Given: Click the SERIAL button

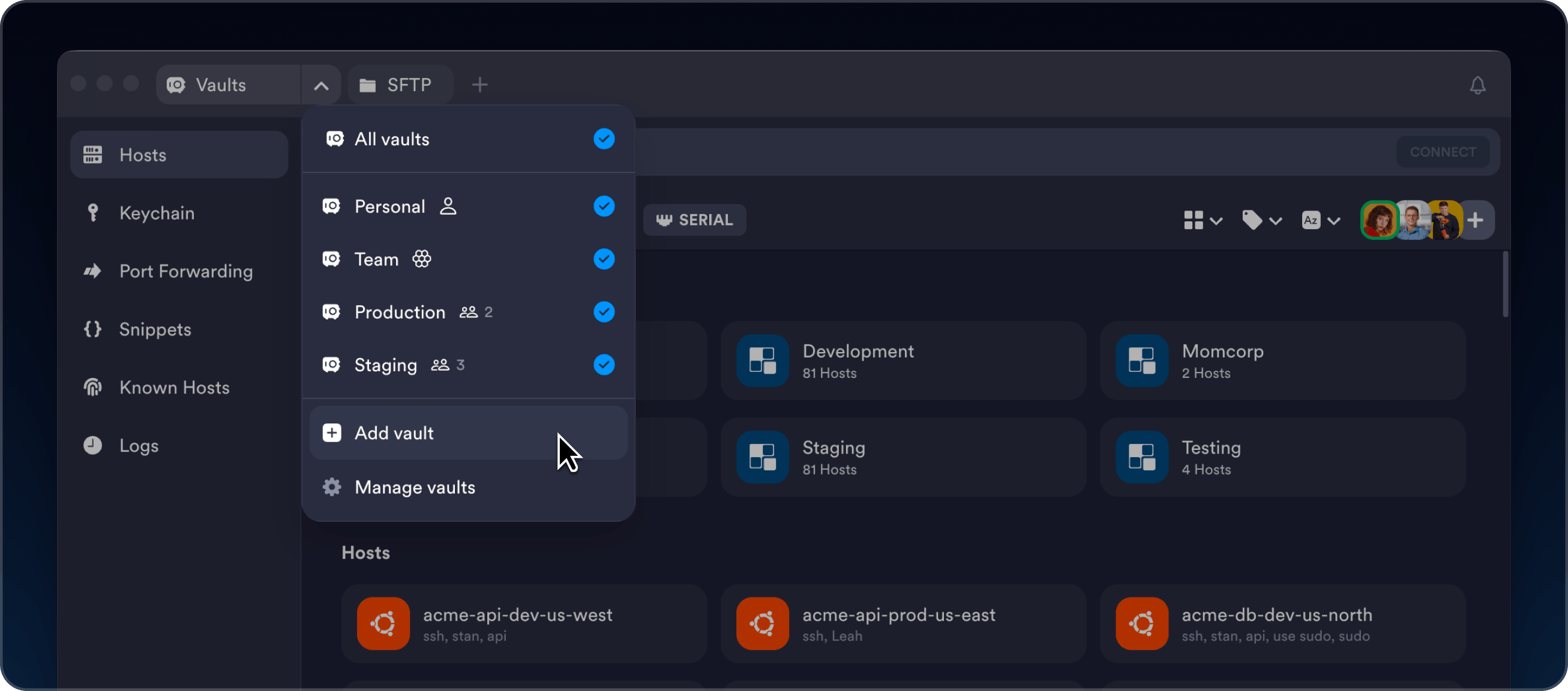Looking at the screenshot, I should click(x=694, y=220).
